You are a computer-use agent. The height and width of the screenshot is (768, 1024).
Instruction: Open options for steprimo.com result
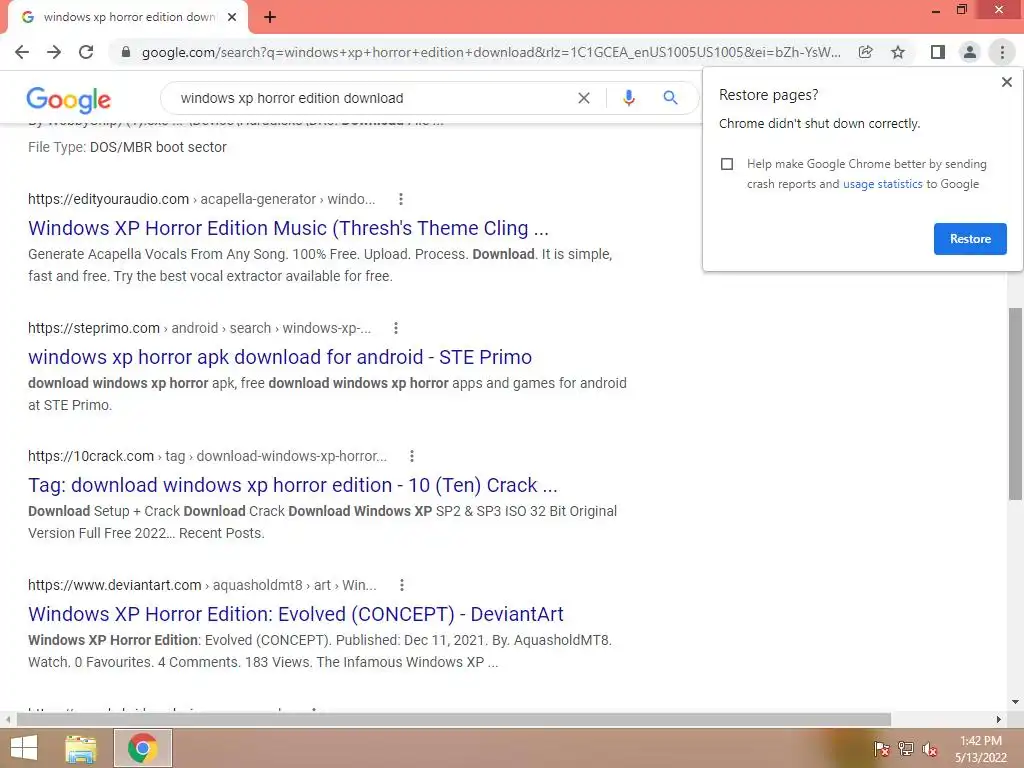click(x=396, y=328)
